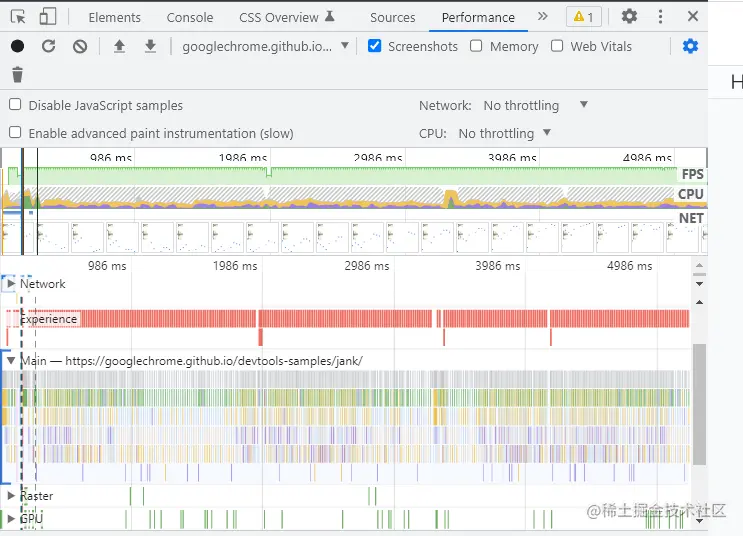Open the warning issues badge
This screenshot has width=743, height=536.
[584, 17]
